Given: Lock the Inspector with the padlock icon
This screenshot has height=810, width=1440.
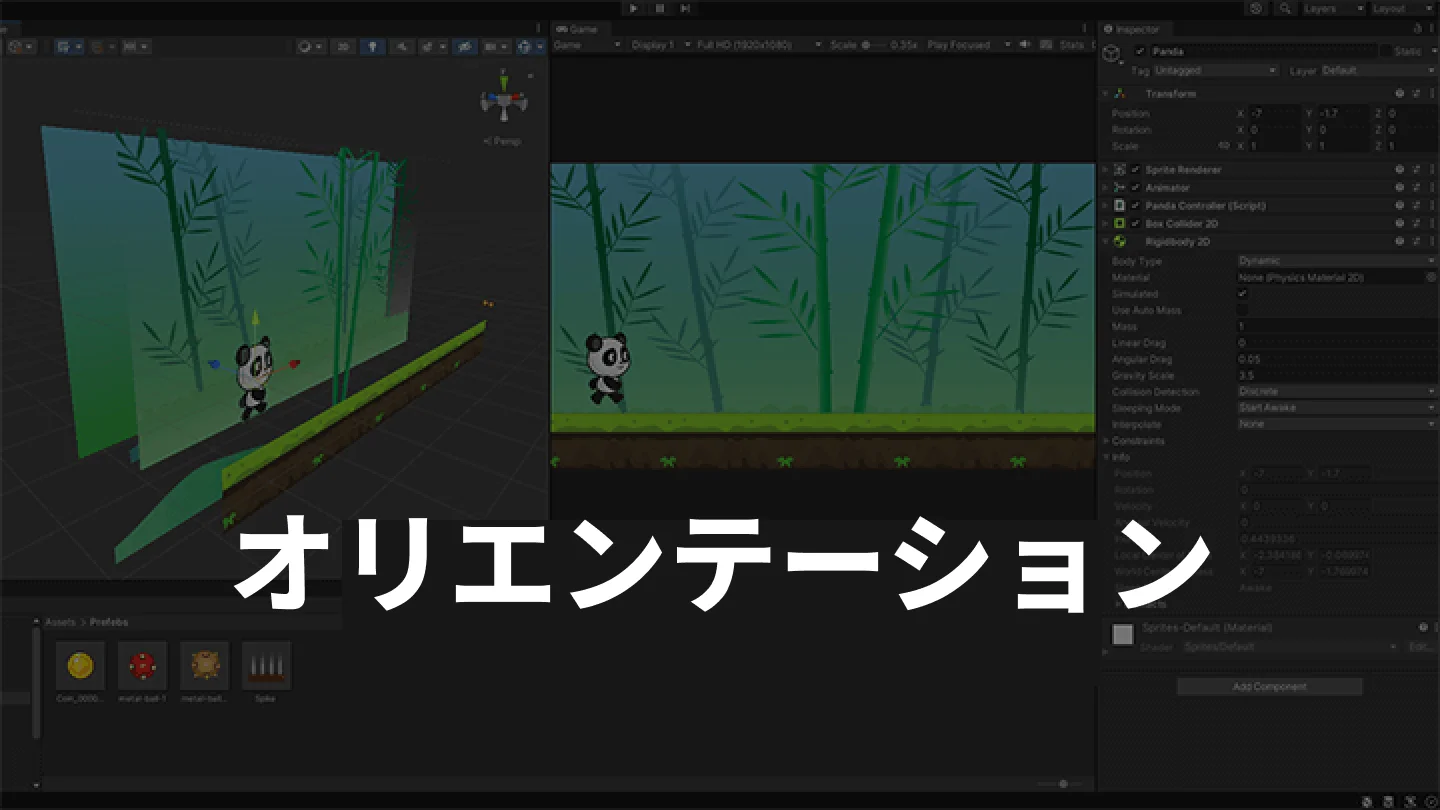Looking at the screenshot, I should 1417,29.
